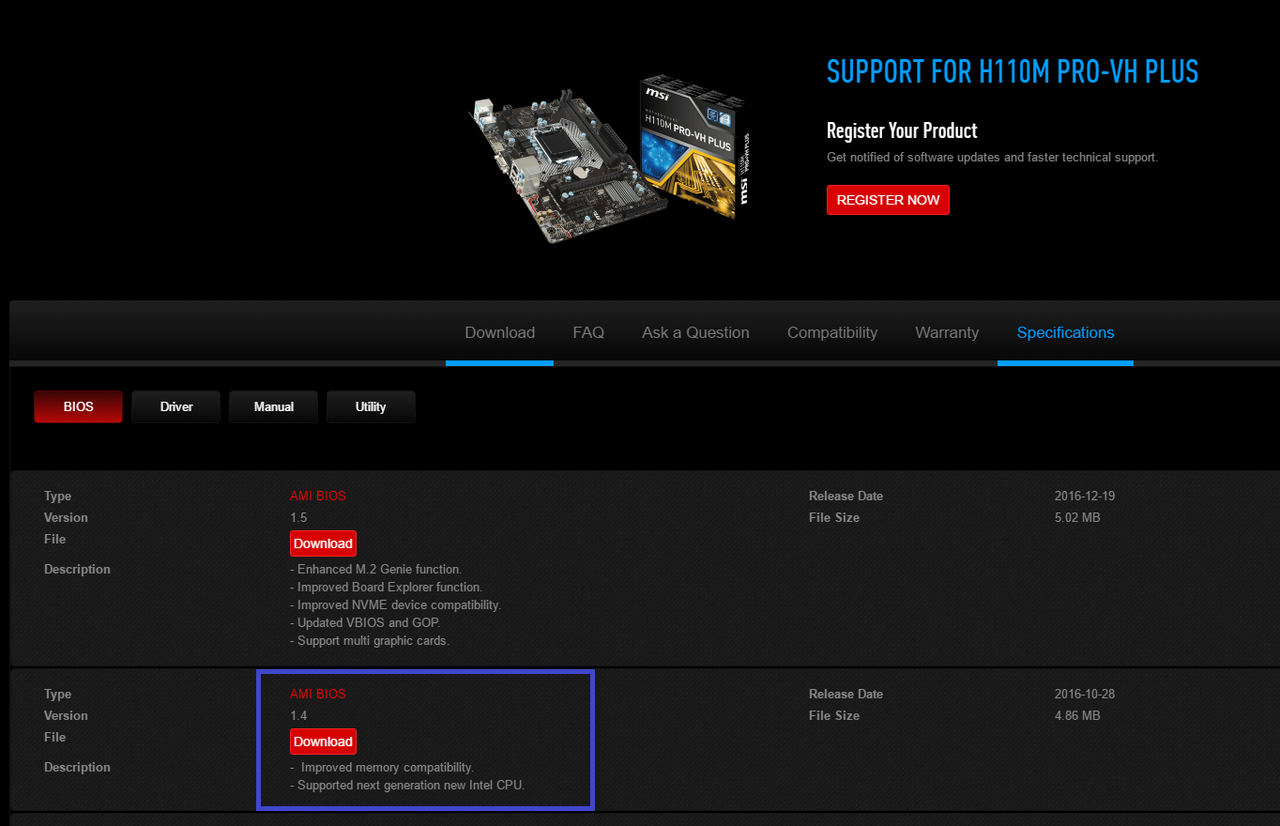
Task: Switch to the Driver category
Action: pyautogui.click(x=176, y=407)
